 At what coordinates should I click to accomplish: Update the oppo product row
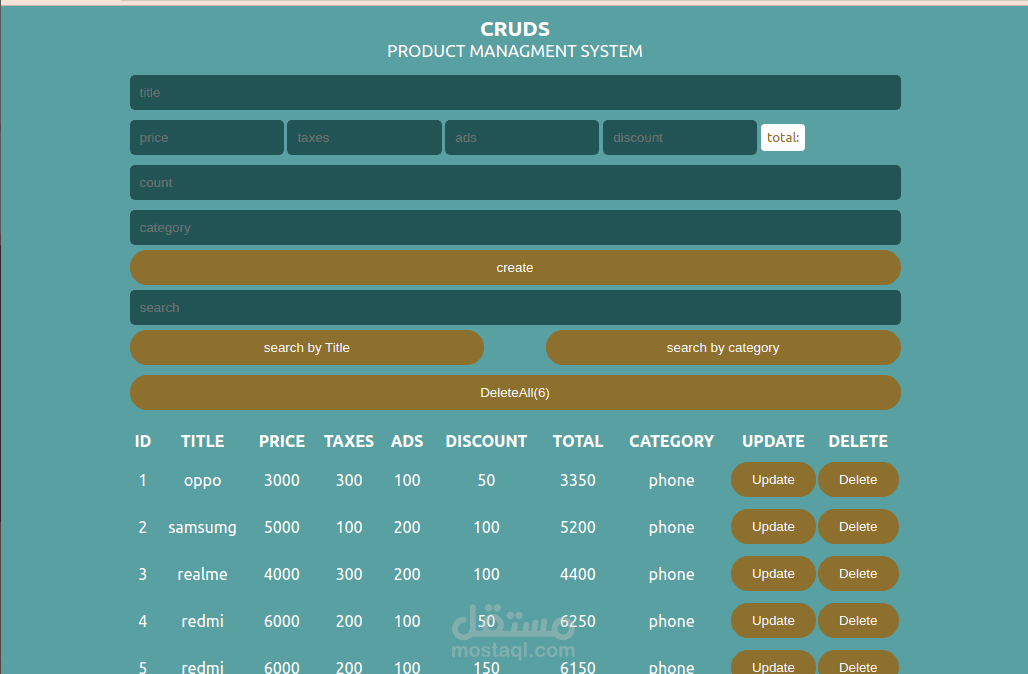point(773,480)
